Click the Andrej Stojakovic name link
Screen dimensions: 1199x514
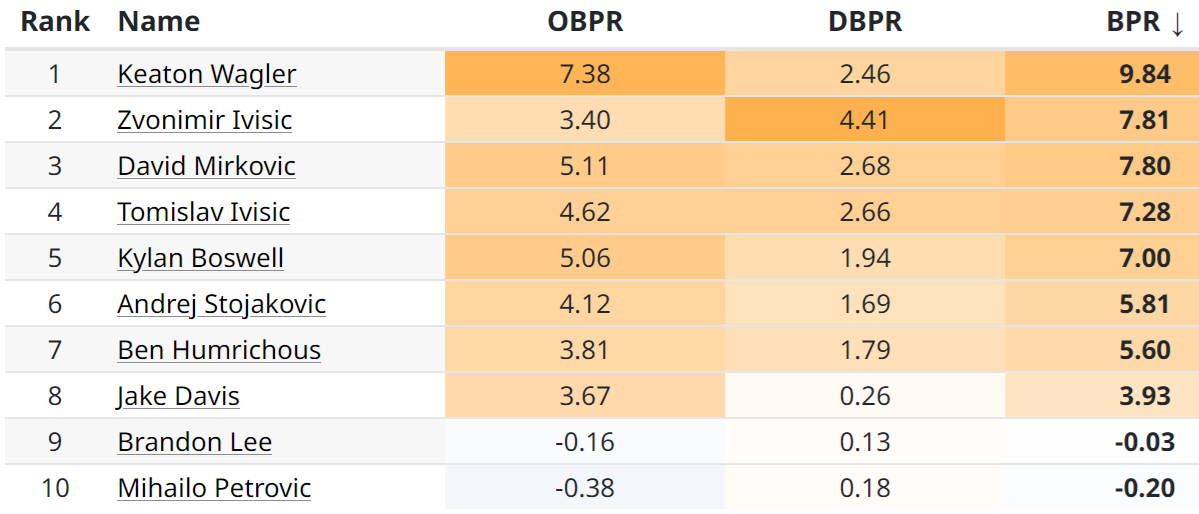point(222,304)
